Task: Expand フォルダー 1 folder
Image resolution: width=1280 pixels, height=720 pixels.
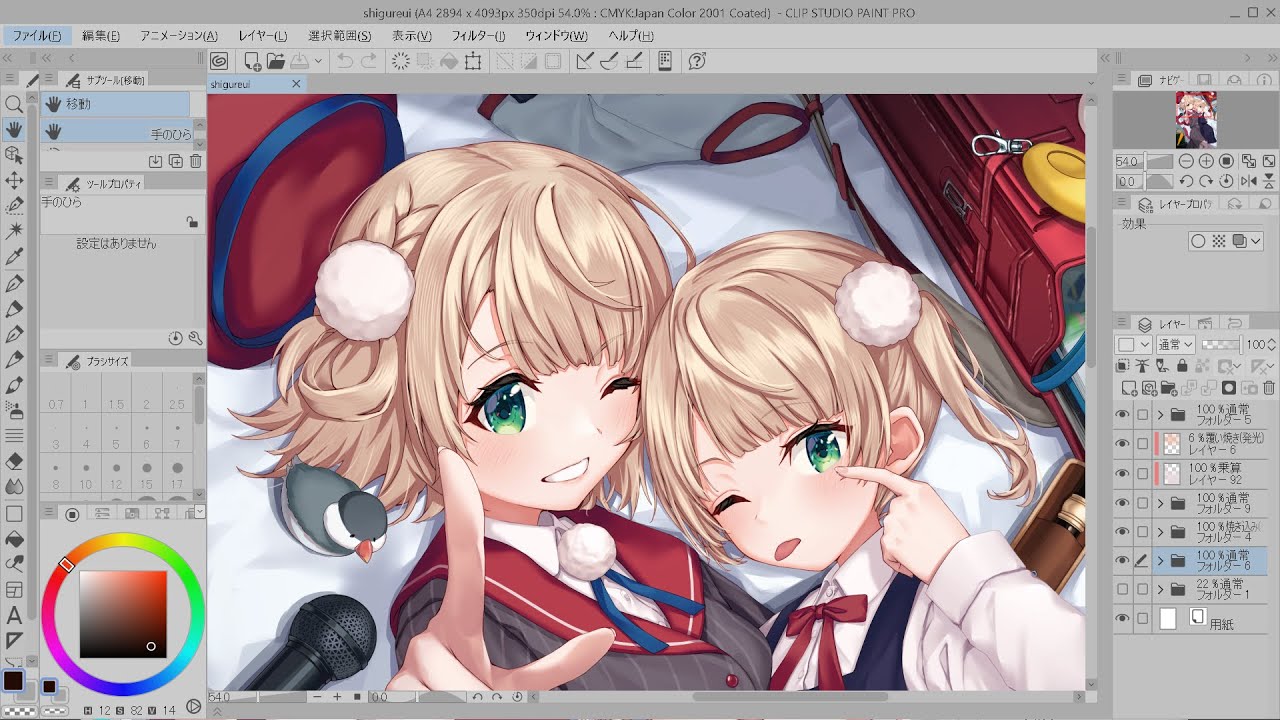Action: (1161, 590)
